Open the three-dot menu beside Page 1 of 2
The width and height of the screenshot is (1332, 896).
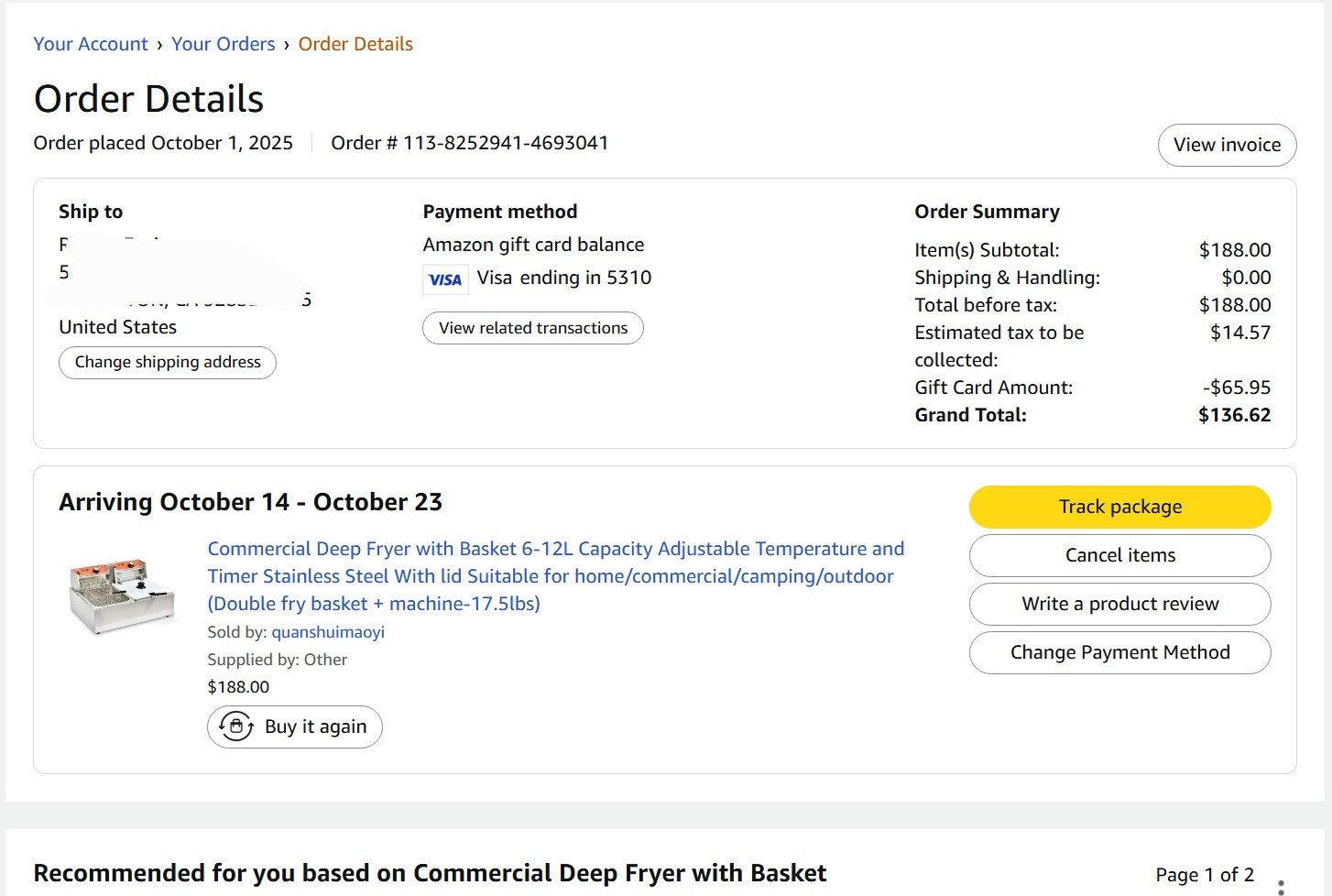pos(1281,886)
